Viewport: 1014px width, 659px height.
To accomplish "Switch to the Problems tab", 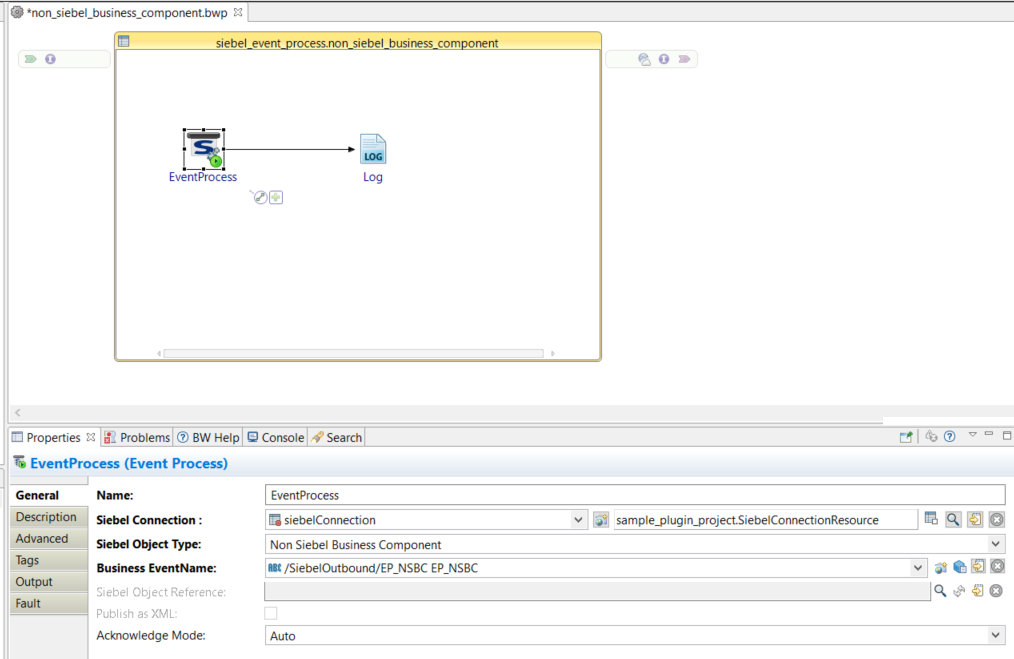I will 137,437.
